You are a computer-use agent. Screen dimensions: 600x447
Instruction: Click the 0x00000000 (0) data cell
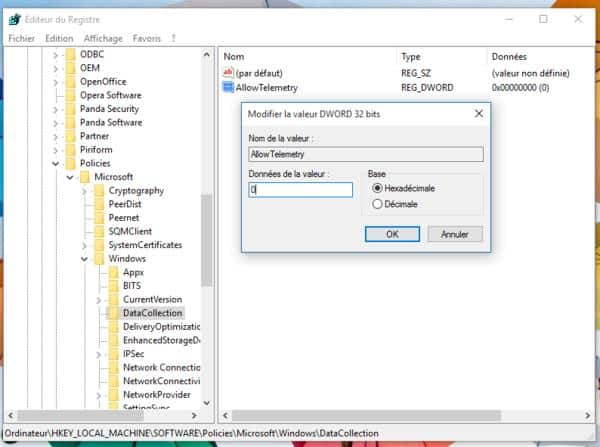(520, 88)
